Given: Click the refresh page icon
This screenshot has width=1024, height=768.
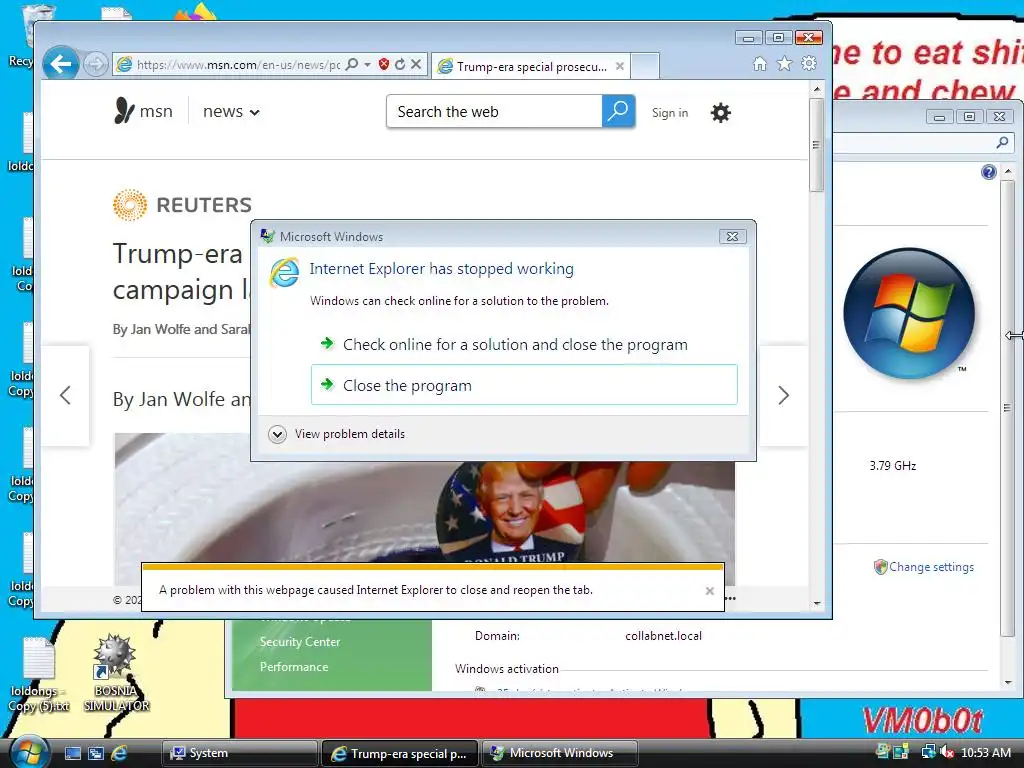Looking at the screenshot, I should tap(400, 64).
